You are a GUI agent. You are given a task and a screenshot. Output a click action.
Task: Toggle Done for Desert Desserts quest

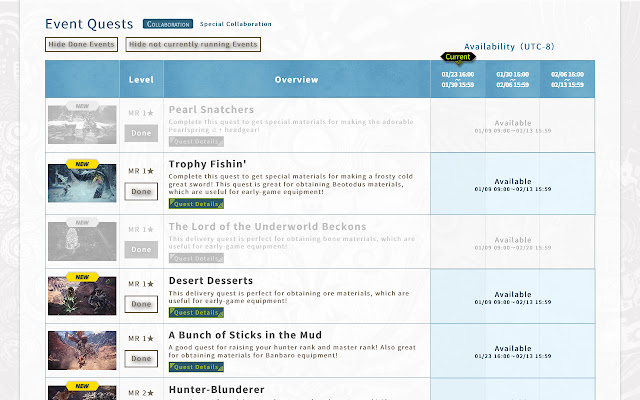pyautogui.click(x=141, y=304)
